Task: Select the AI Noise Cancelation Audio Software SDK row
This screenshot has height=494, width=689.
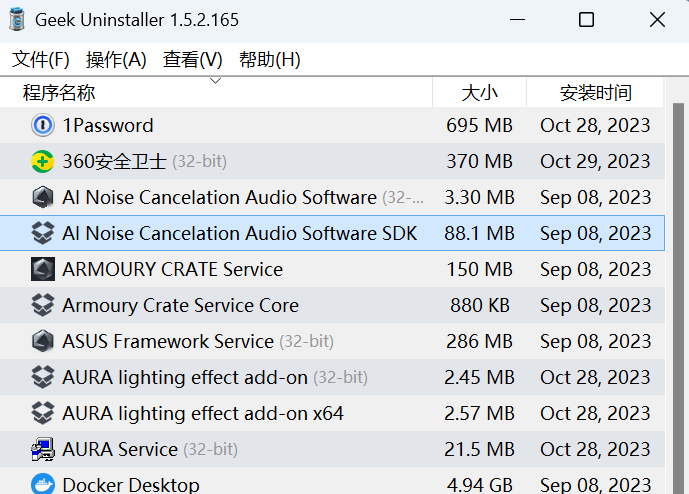Action: 239,233
